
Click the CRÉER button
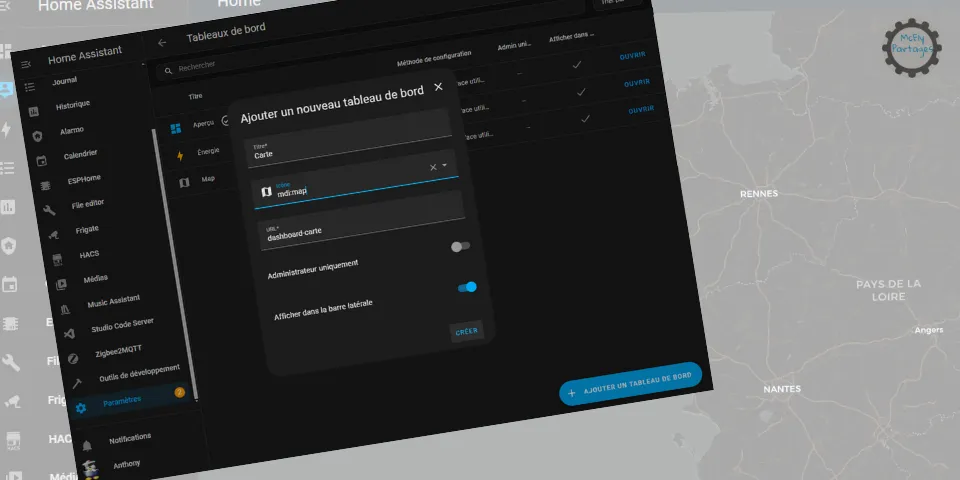467,331
